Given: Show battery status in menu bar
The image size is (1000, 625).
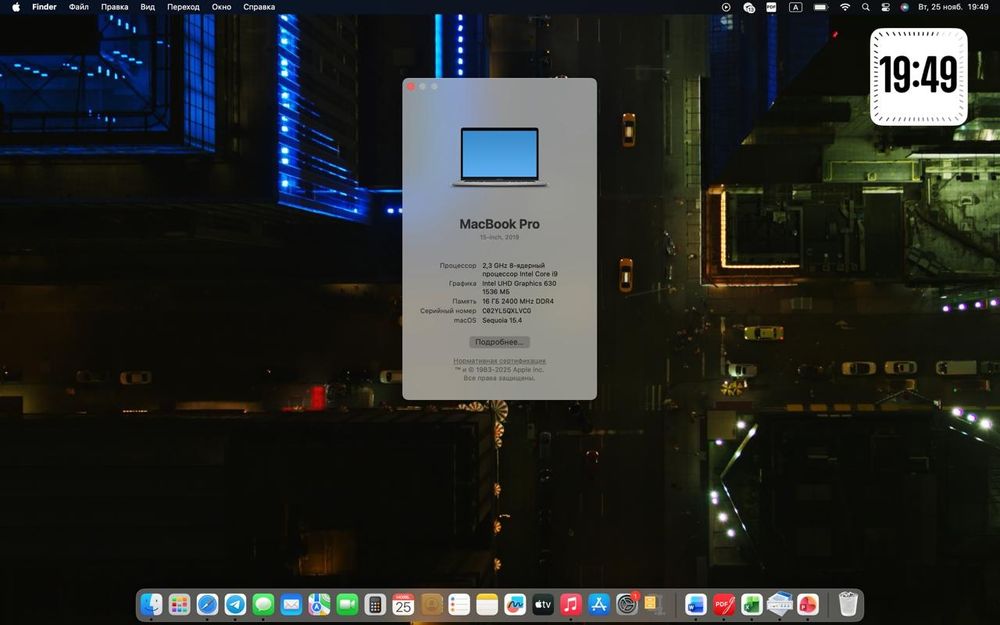Looking at the screenshot, I should pos(821,7).
